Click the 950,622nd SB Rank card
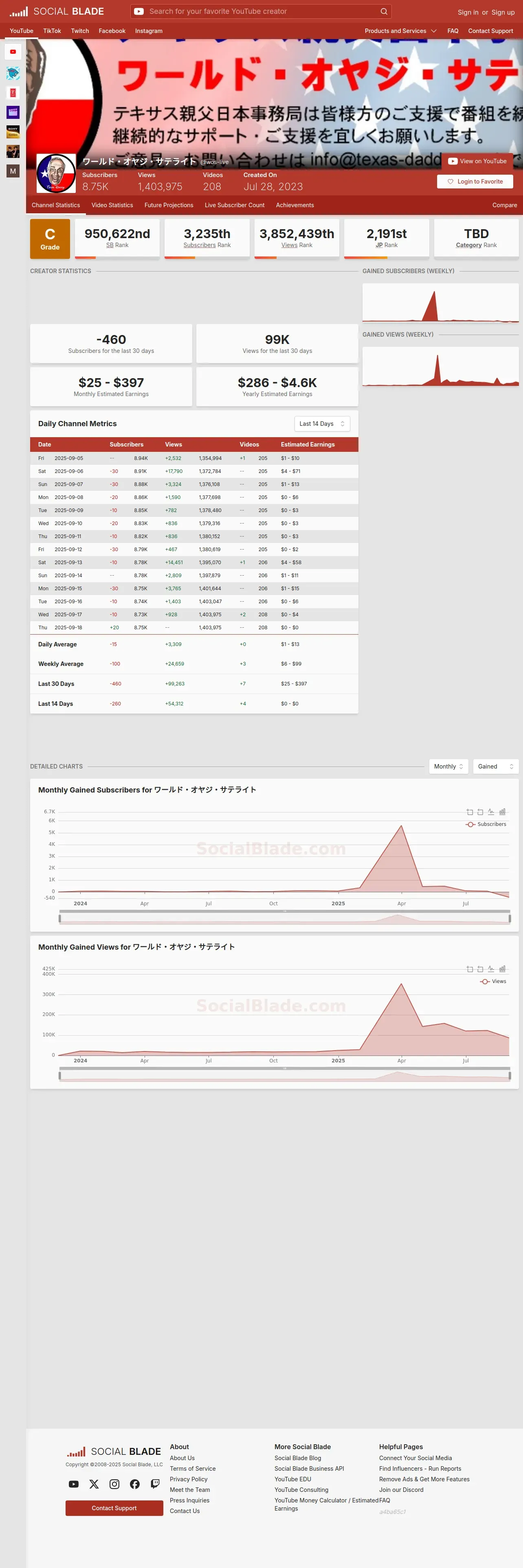Screen dimensions: 523x1568 (117, 239)
